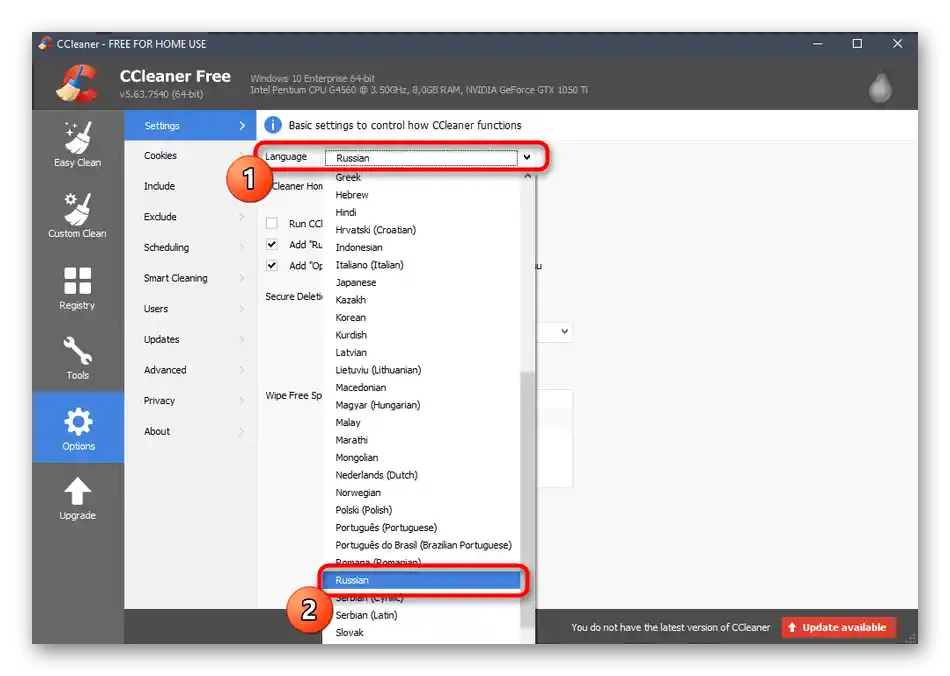The height and width of the screenshot is (676, 950).
Task: Choose Slovak from the language list
Action: (421, 633)
